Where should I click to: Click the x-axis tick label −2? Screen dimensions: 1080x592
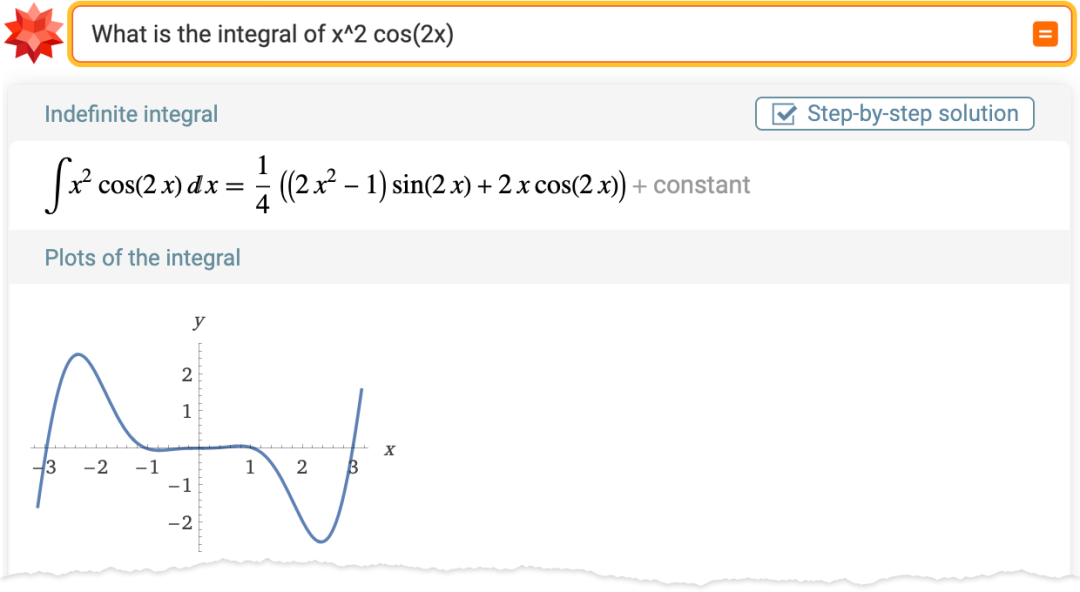[x=95, y=467]
